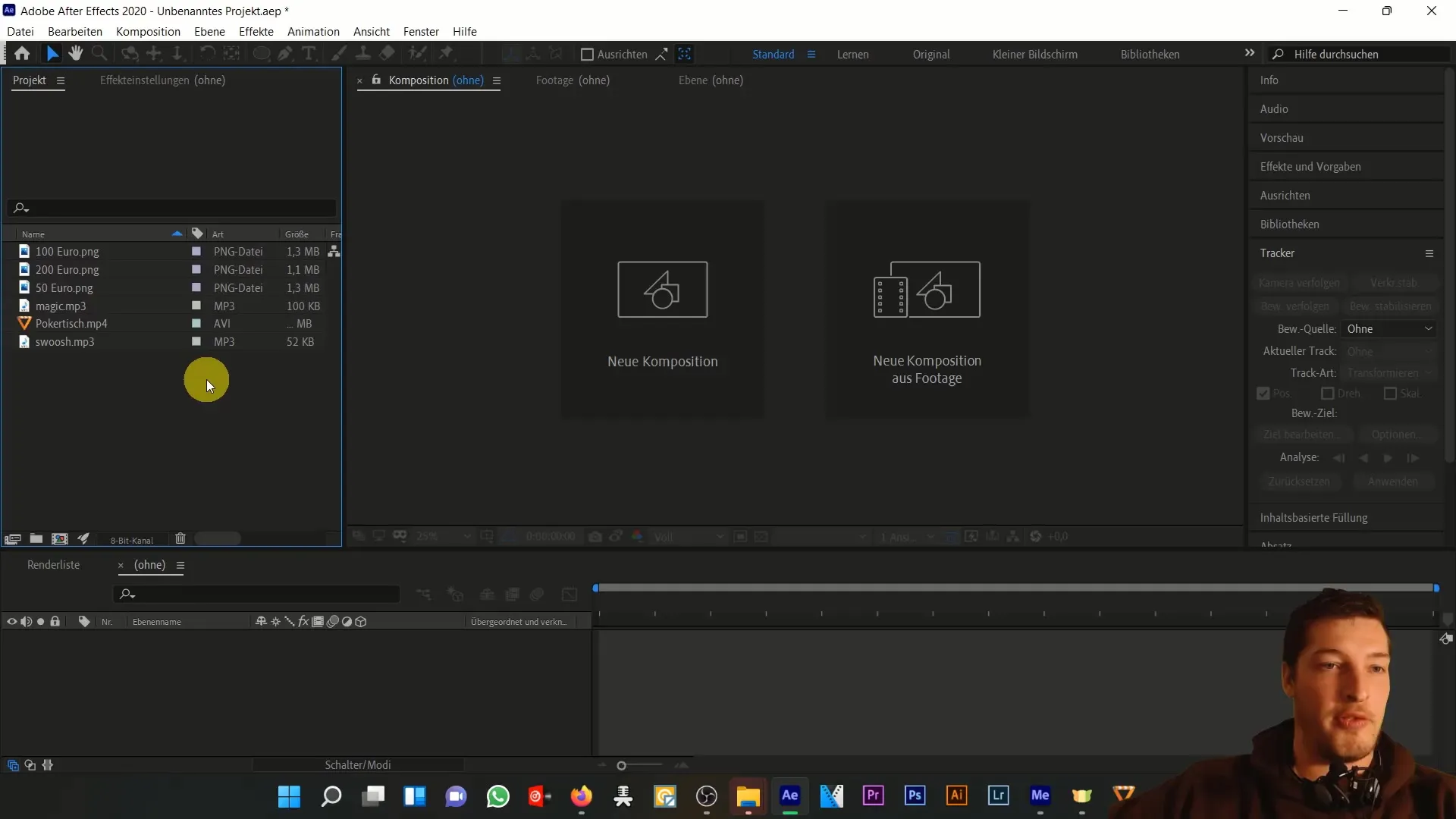Toggle the video eye column switch
1456x819 pixels.
[x=11, y=622]
